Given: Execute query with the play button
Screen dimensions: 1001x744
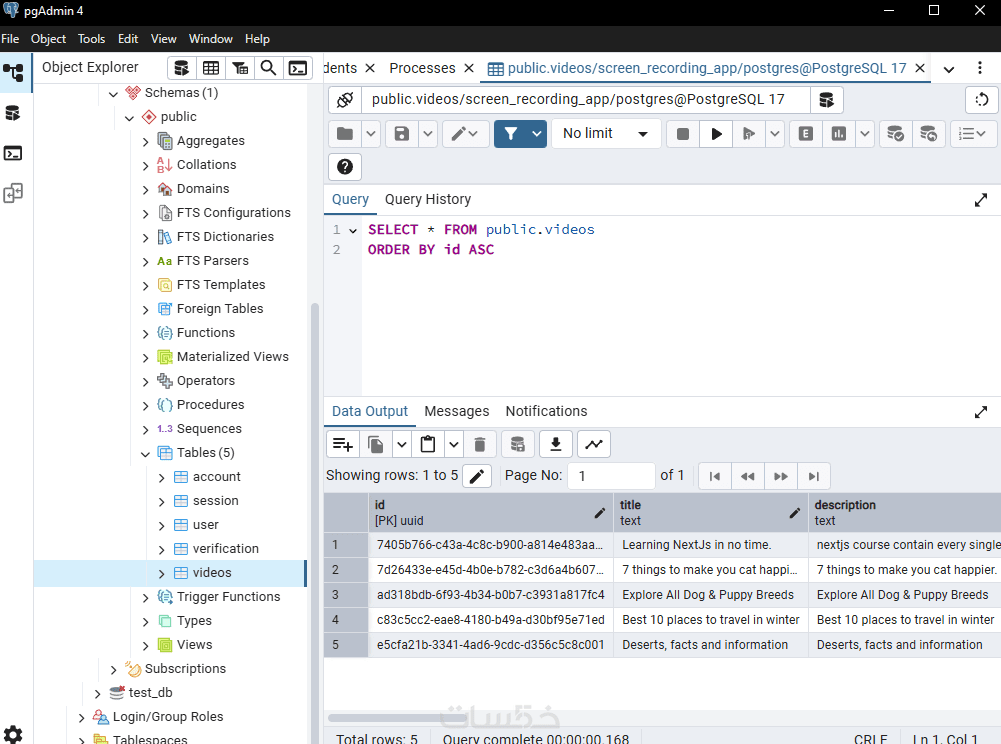Looking at the screenshot, I should point(716,133).
